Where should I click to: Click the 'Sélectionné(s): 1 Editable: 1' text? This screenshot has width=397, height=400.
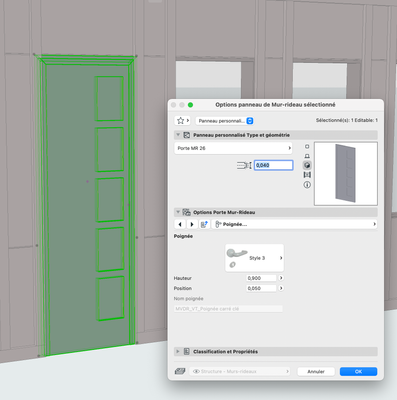pyautogui.click(x=347, y=120)
